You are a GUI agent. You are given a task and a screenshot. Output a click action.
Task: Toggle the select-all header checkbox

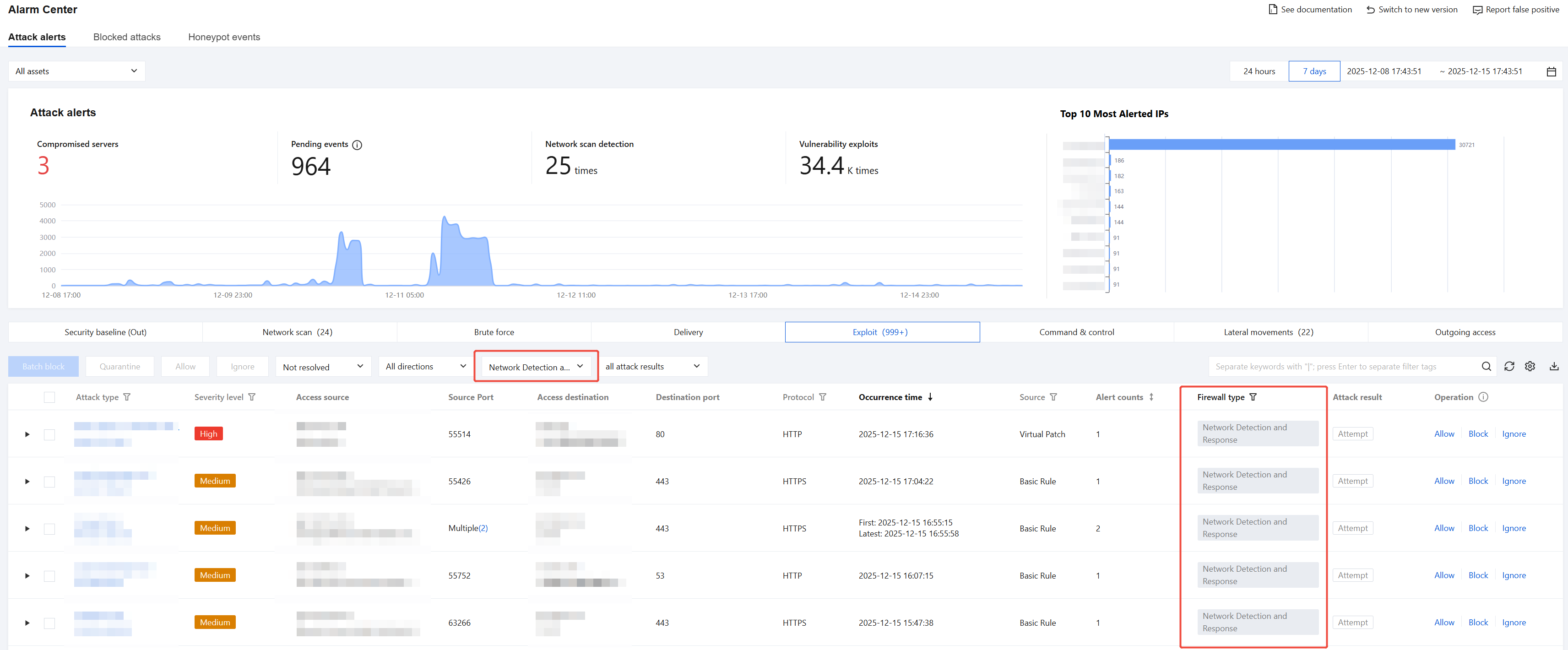(x=49, y=397)
